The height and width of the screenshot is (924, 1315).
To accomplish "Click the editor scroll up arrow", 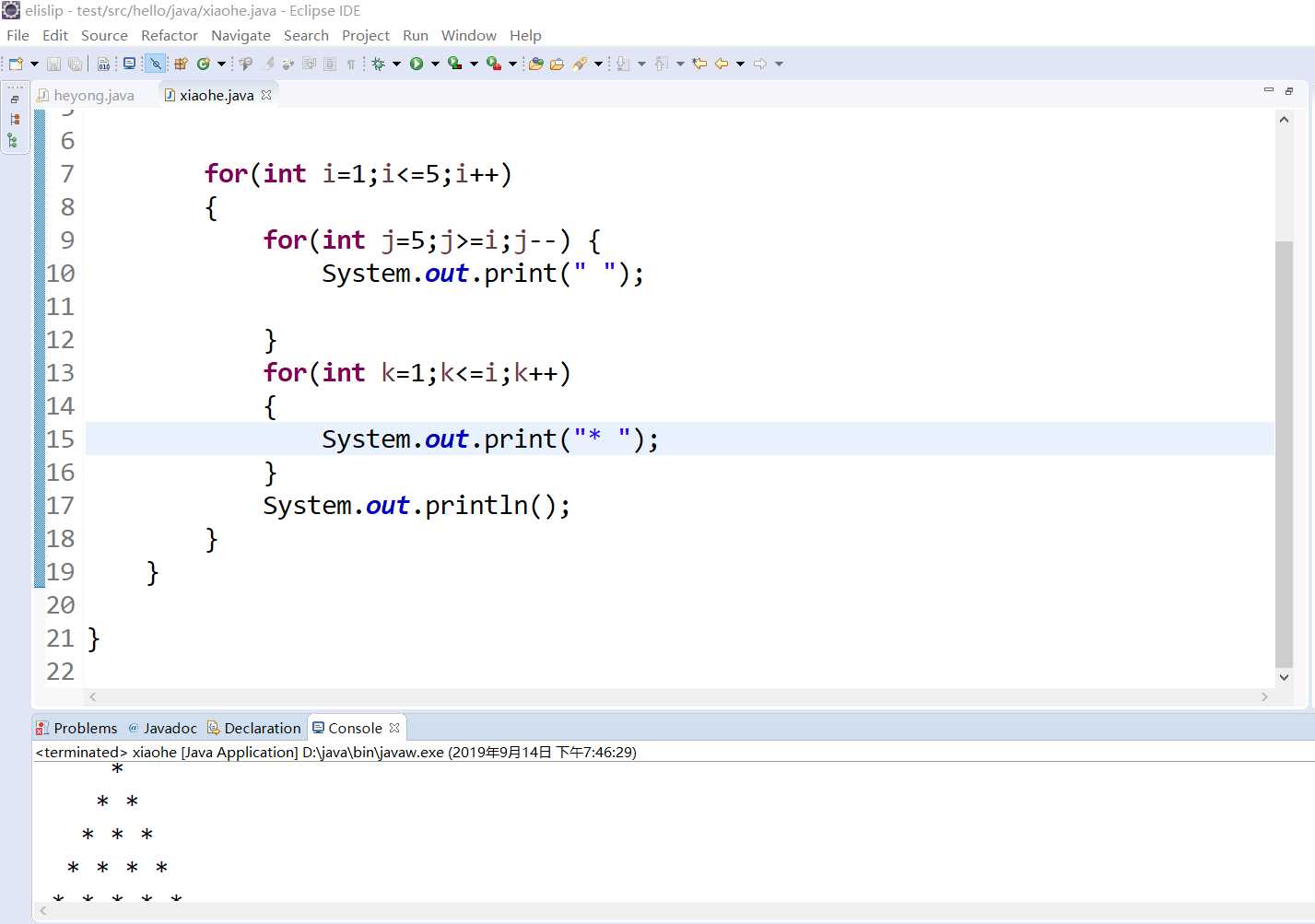I will point(1284,120).
